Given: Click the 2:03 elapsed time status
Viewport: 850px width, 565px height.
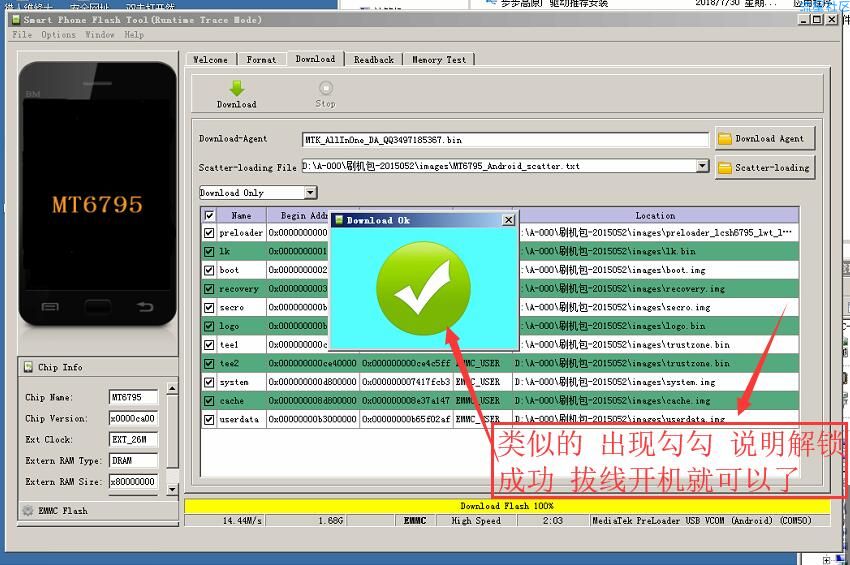Looking at the screenshot, I should [553, 521].
